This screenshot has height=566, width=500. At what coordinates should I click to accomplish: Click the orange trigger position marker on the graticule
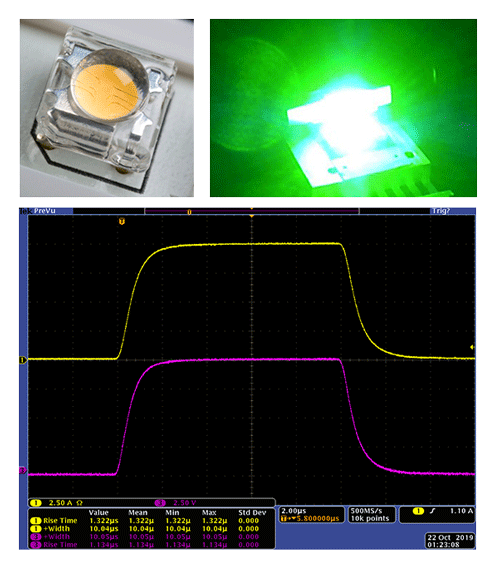[122, 221]
